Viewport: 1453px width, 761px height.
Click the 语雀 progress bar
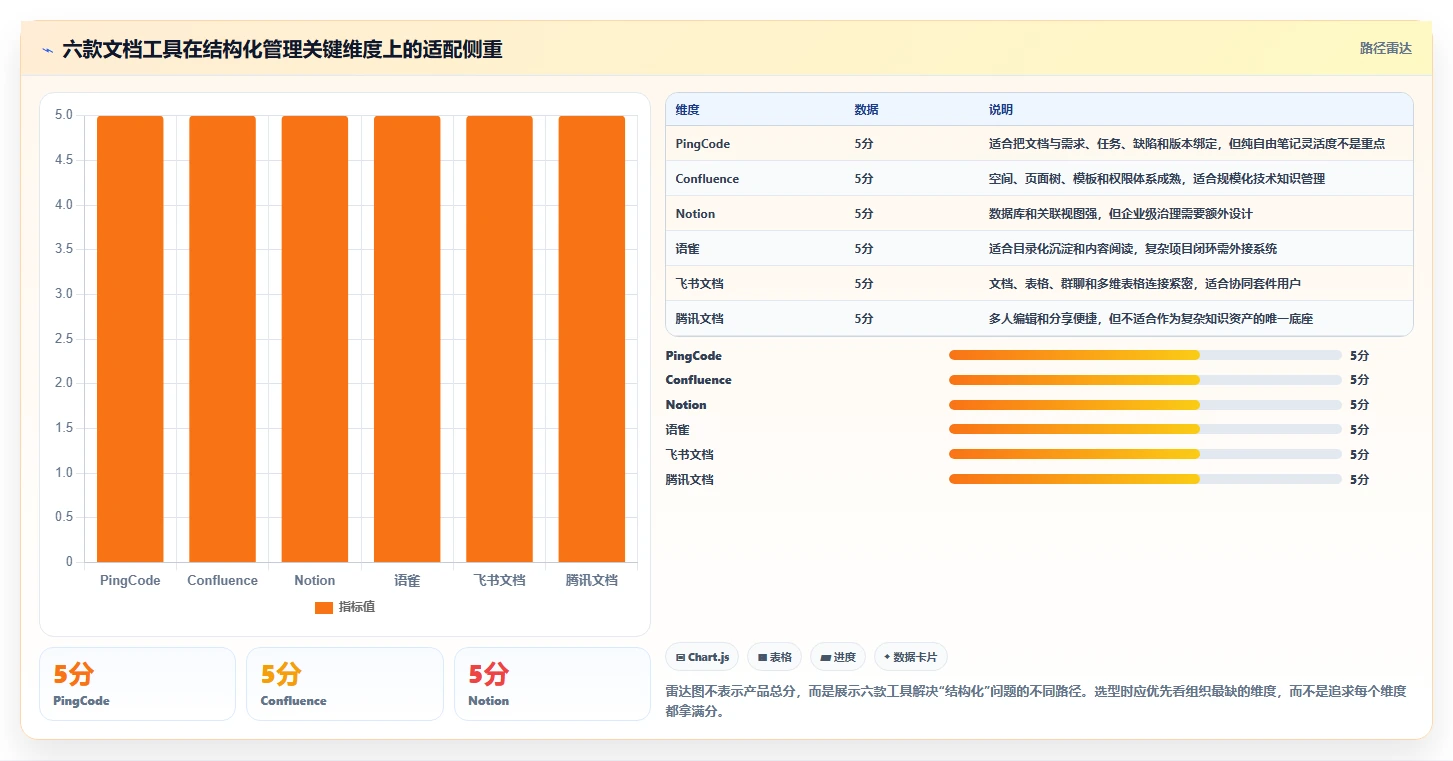coord(1145,429)
